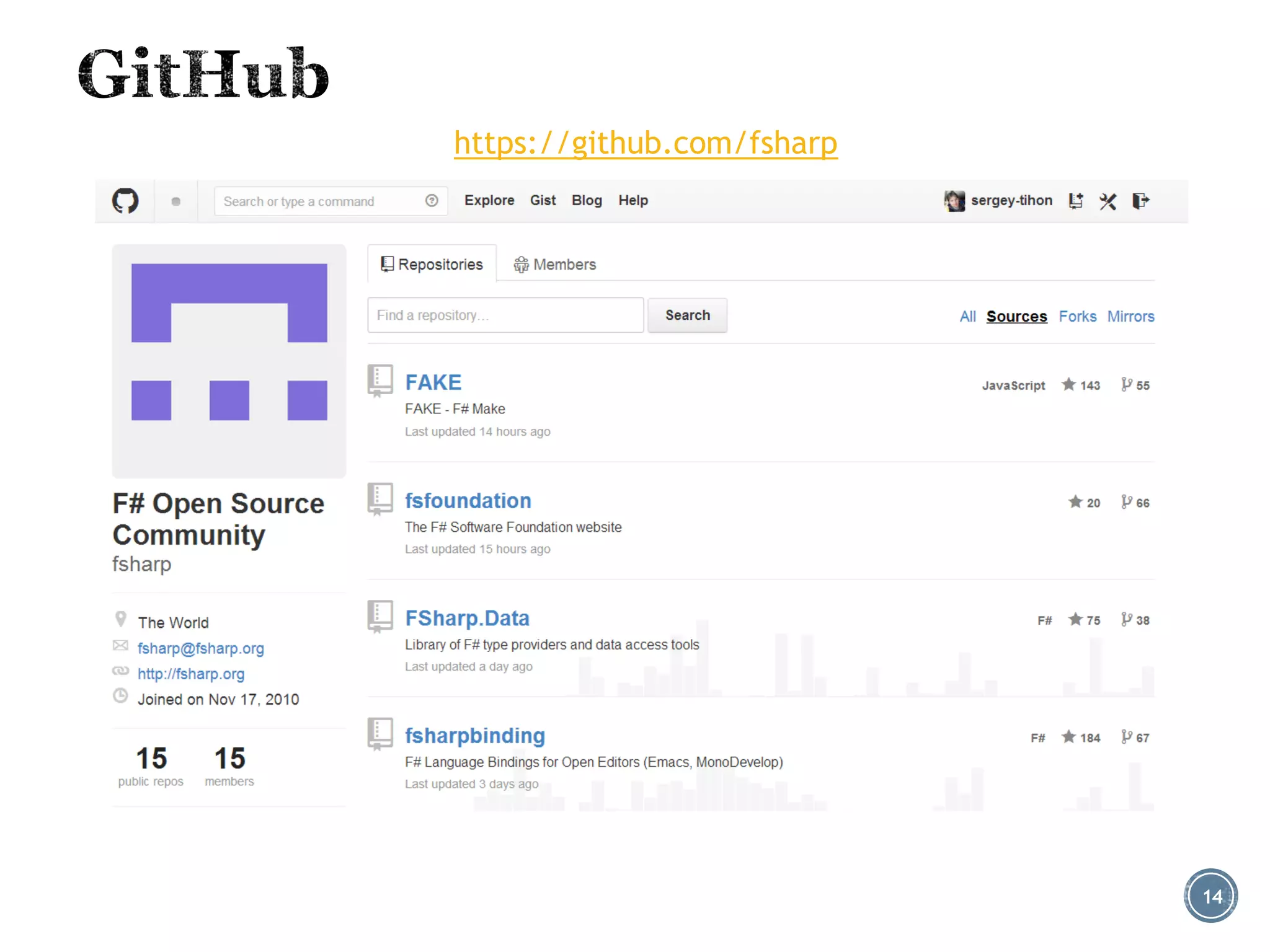
Task: Click the sergey-tihon avatar picture
Action: (x=954, y=201)
